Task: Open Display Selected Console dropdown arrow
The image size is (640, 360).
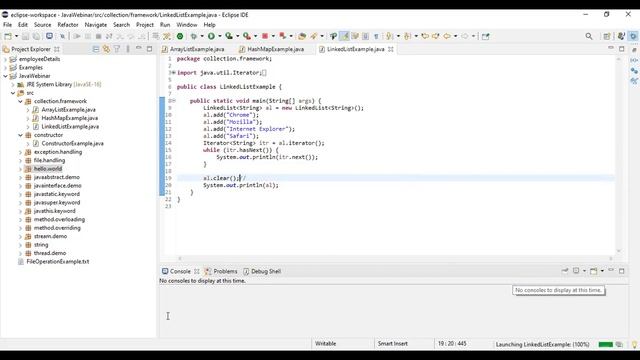Action: click(584, 271)
